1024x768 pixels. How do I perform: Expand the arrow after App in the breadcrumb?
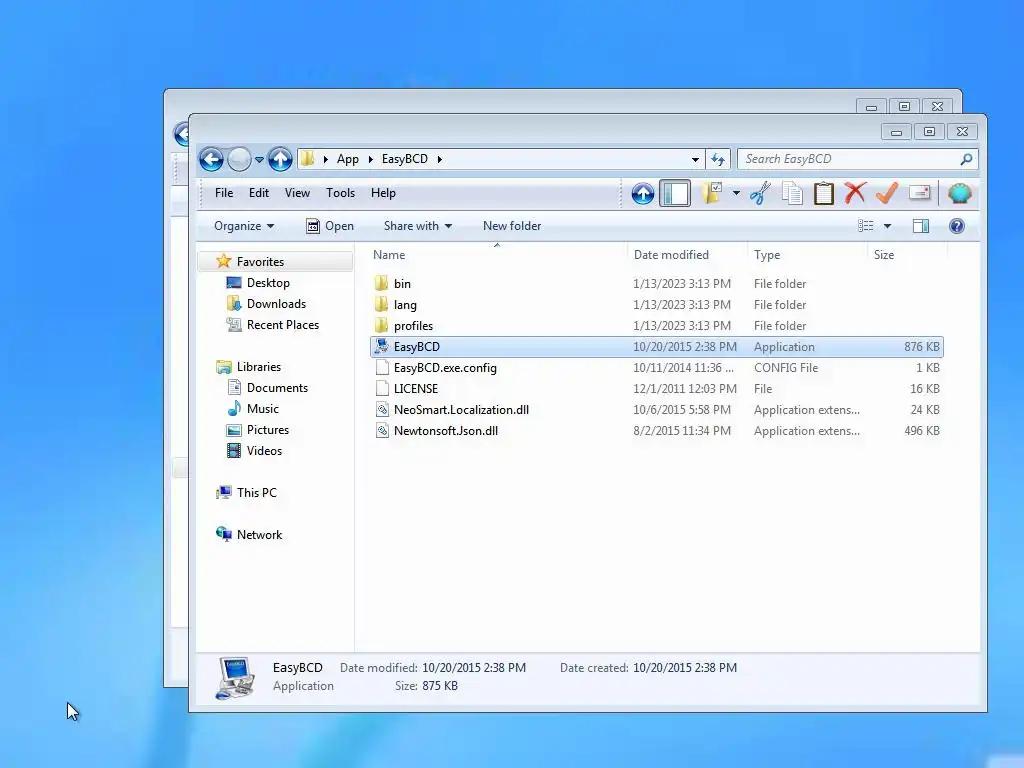370,159
